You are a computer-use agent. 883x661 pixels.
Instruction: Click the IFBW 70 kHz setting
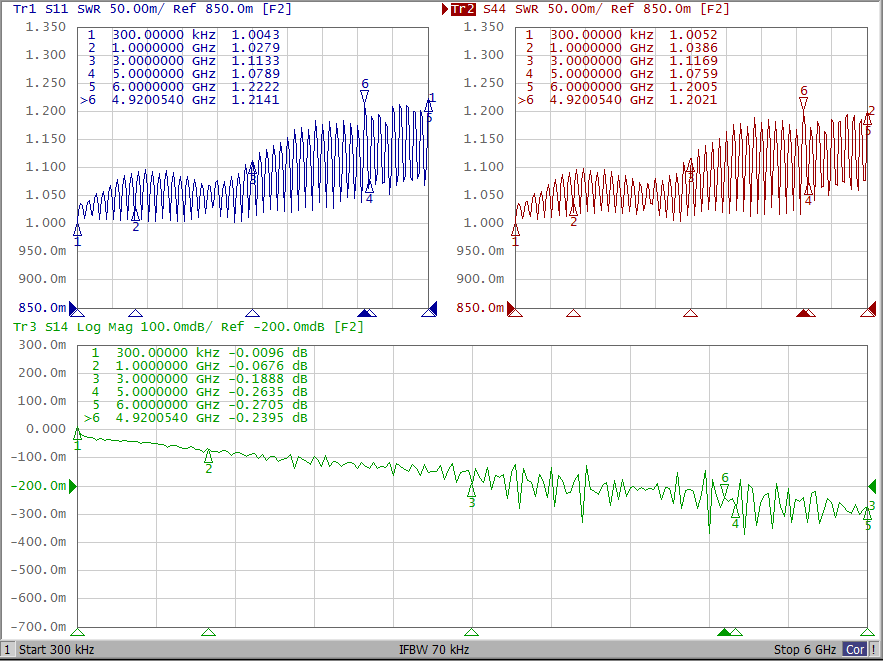434,650
